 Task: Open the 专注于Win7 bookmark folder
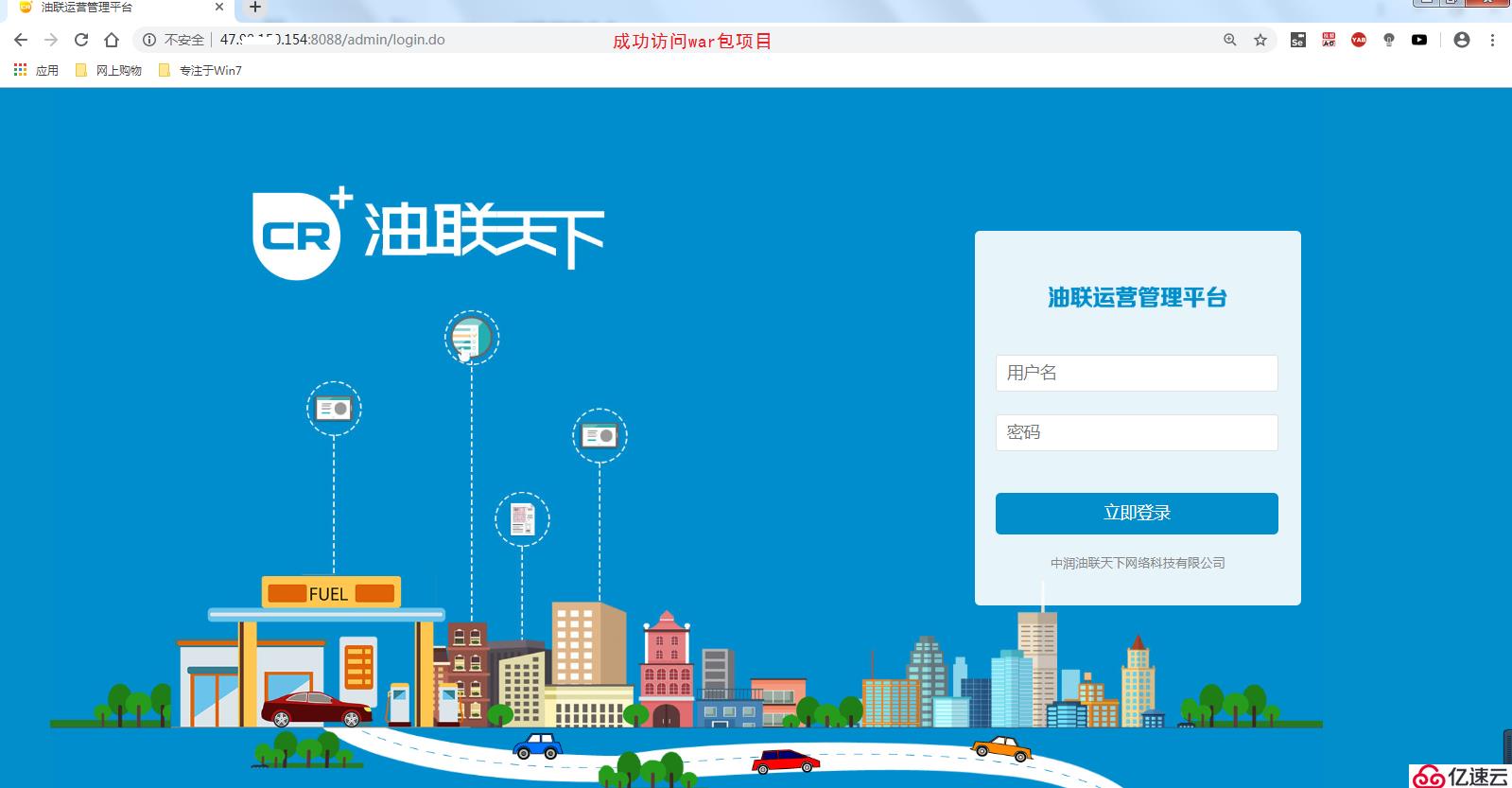tap(200, 70)
